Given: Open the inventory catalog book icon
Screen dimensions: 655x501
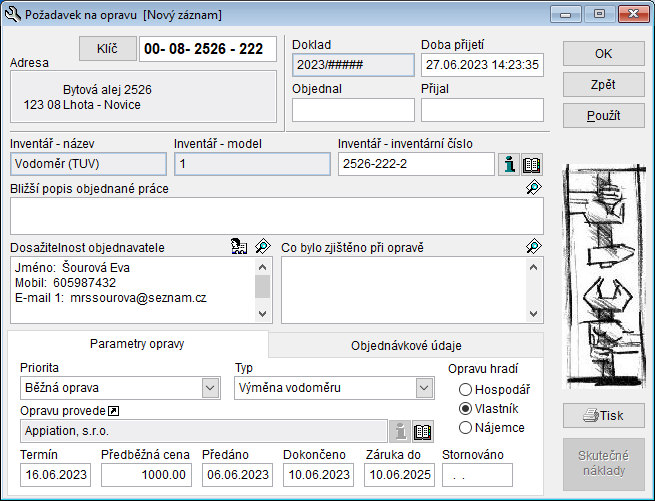Looking at the screenshot, I should [532, 164].
